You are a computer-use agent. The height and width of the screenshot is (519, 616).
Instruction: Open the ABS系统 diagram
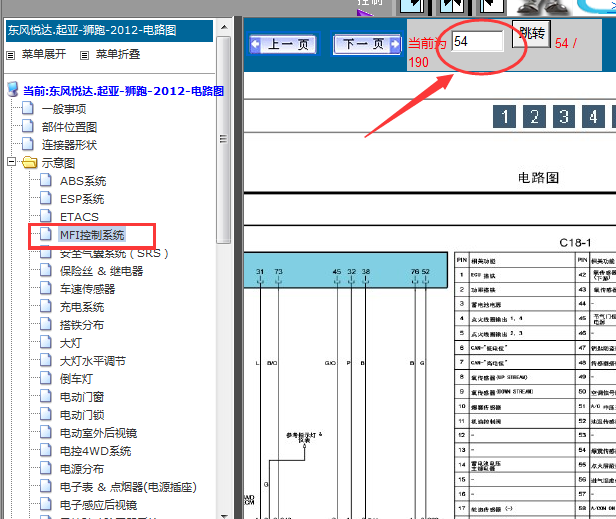[x=83, y=181]
